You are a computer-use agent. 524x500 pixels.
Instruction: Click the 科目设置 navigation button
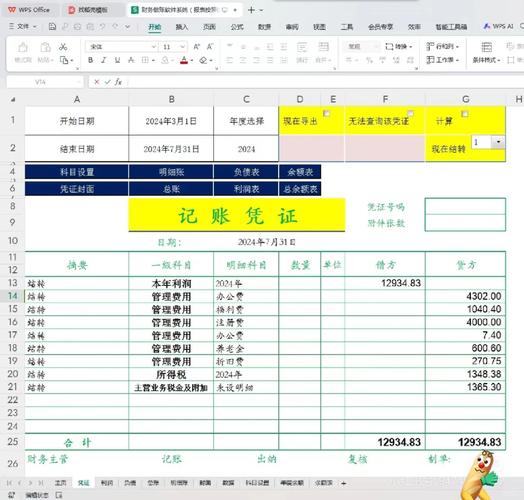tap(77, 172)
